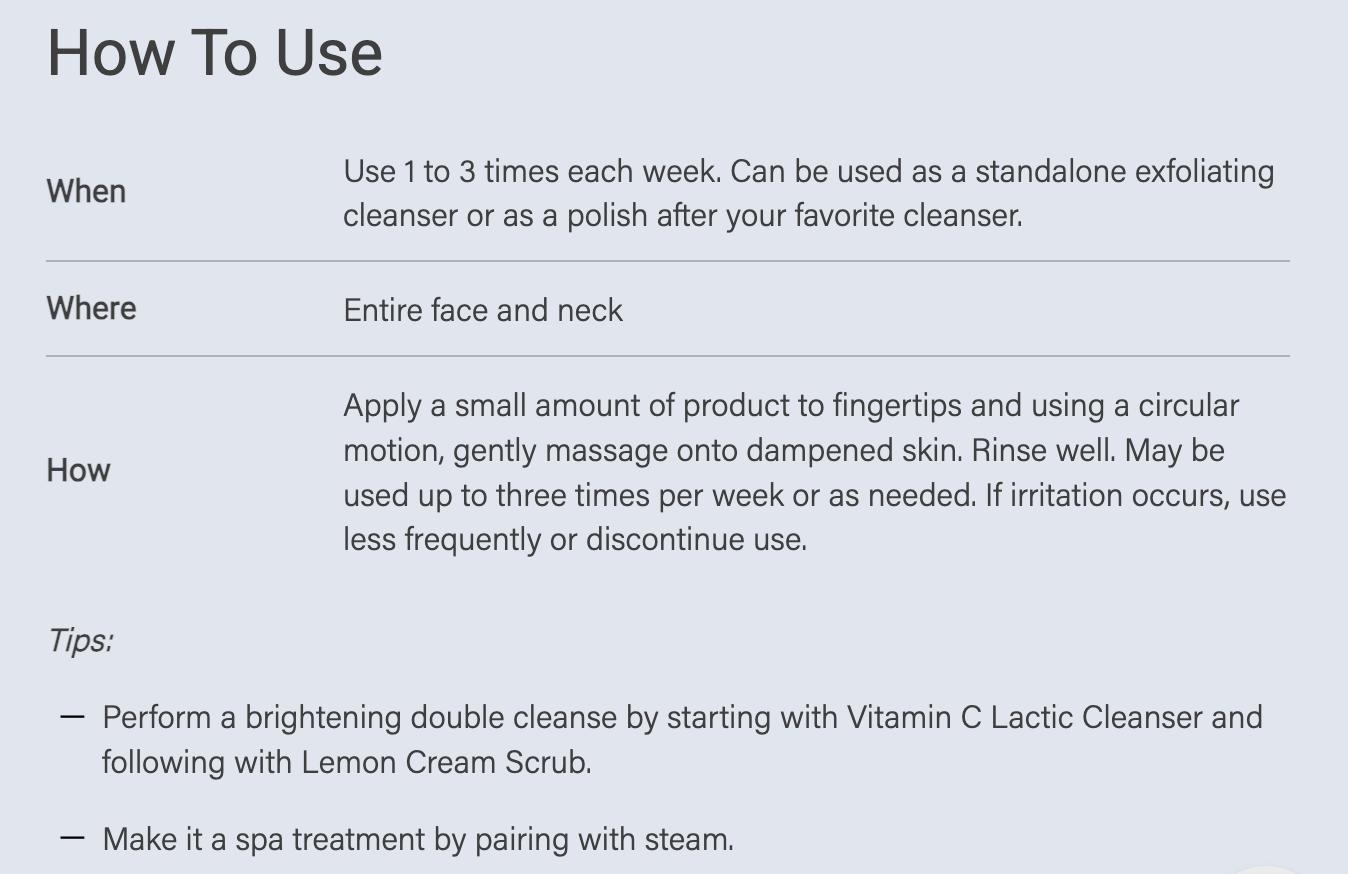The height and width of the screenshot is (874, 1348).
Task: Click "less frequently or discontinue use." line
Action: click(574, 540)
